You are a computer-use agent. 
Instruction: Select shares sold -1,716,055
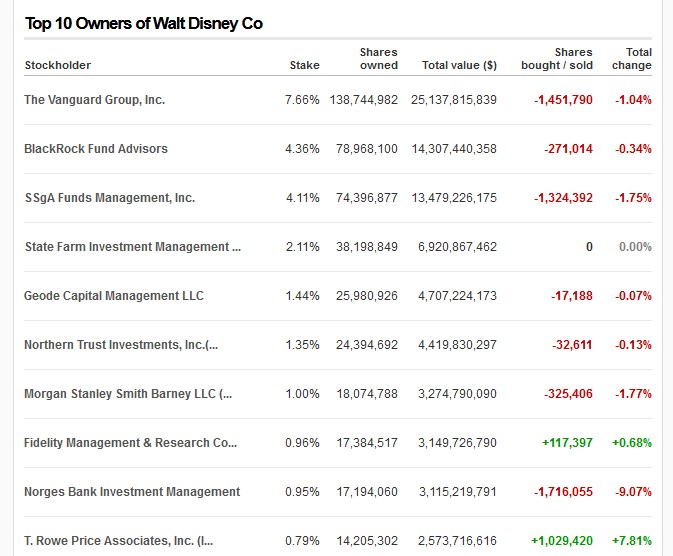point(563,491)
